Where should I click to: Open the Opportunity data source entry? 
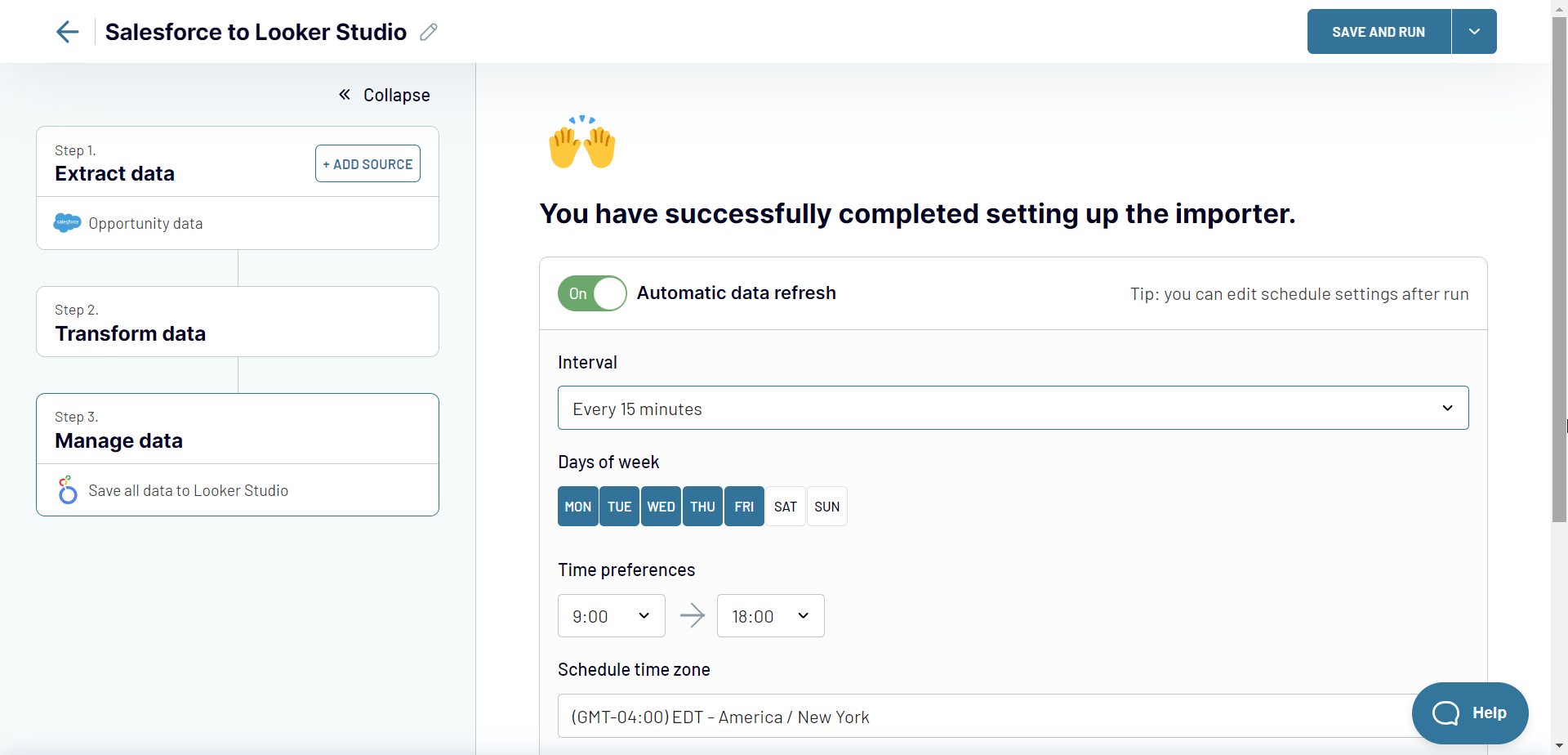coord(237,222)
